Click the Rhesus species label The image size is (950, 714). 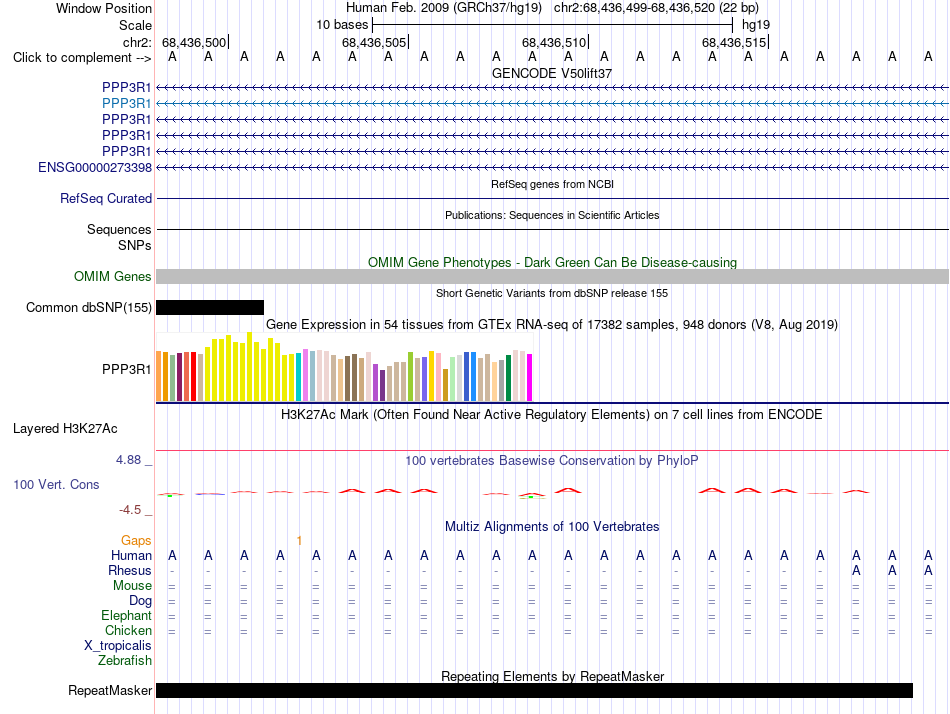[130, 570]
